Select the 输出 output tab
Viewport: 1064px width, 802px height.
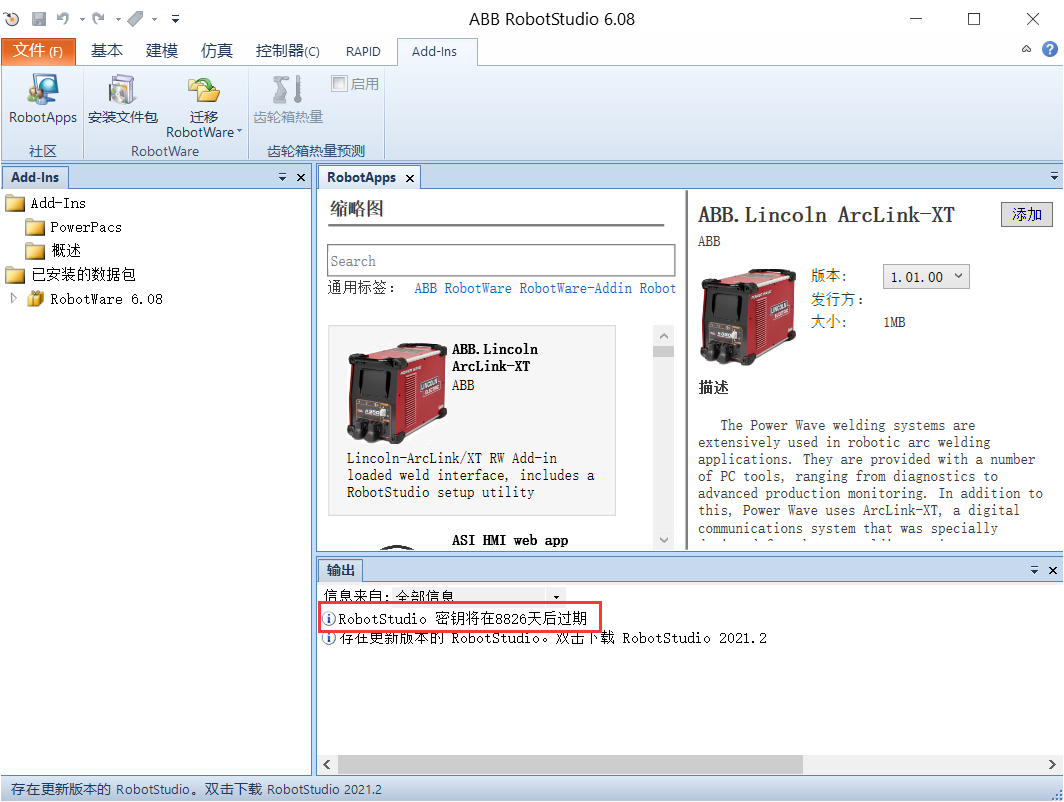click(x=341, y=571)
